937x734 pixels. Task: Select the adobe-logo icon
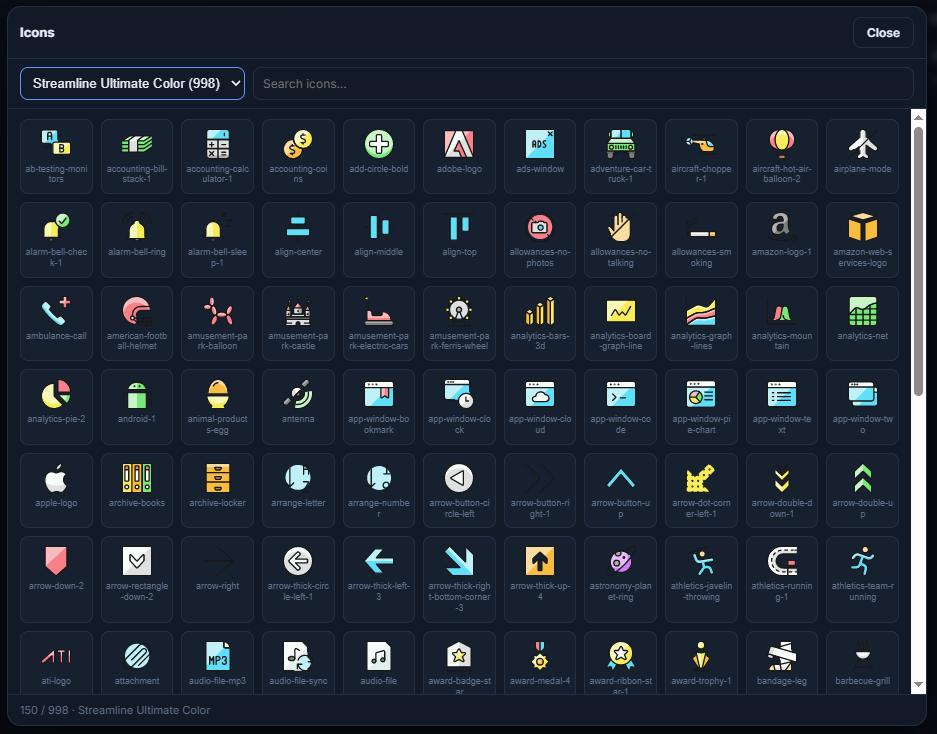coord(460,157)
